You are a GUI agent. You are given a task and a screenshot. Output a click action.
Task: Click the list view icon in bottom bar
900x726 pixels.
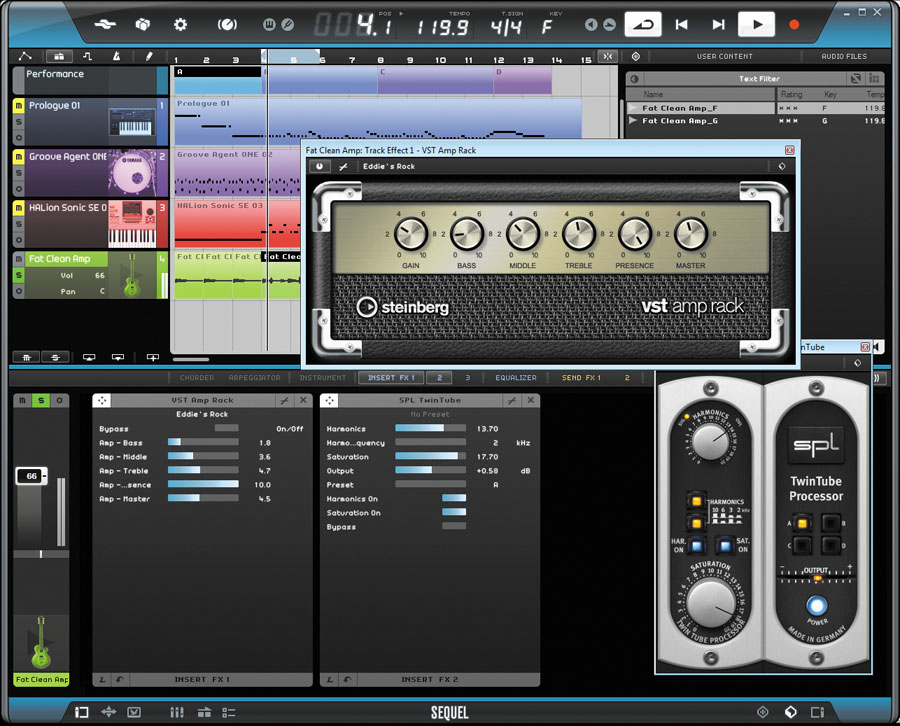[x=228, y=712]
